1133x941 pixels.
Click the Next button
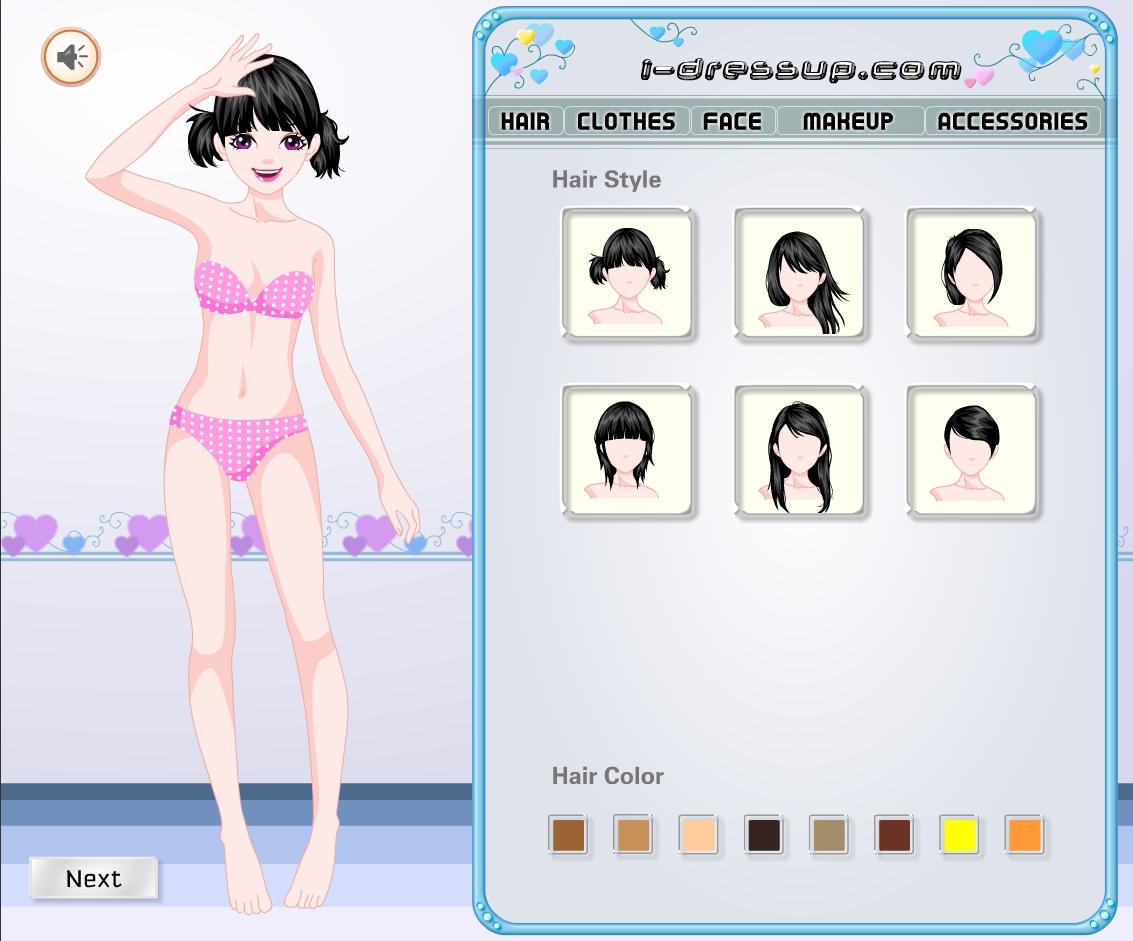tap(94, 878)
